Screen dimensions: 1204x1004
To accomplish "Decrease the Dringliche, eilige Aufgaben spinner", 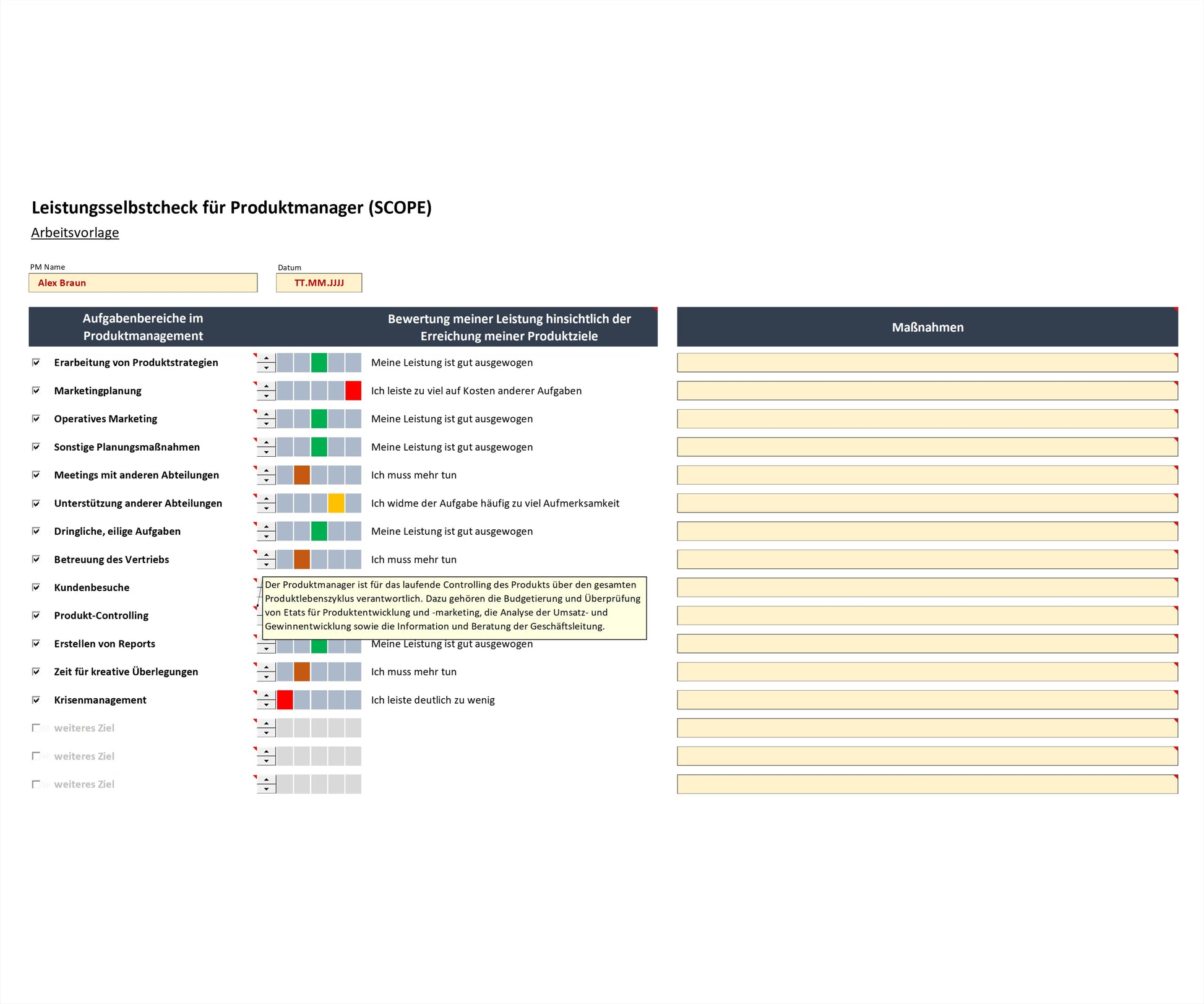I will (x=266, y=536).
